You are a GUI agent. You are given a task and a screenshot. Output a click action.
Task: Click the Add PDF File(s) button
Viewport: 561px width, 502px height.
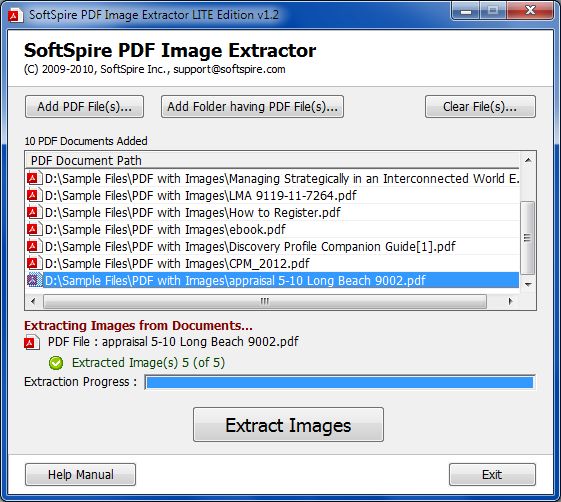(84, 107)
